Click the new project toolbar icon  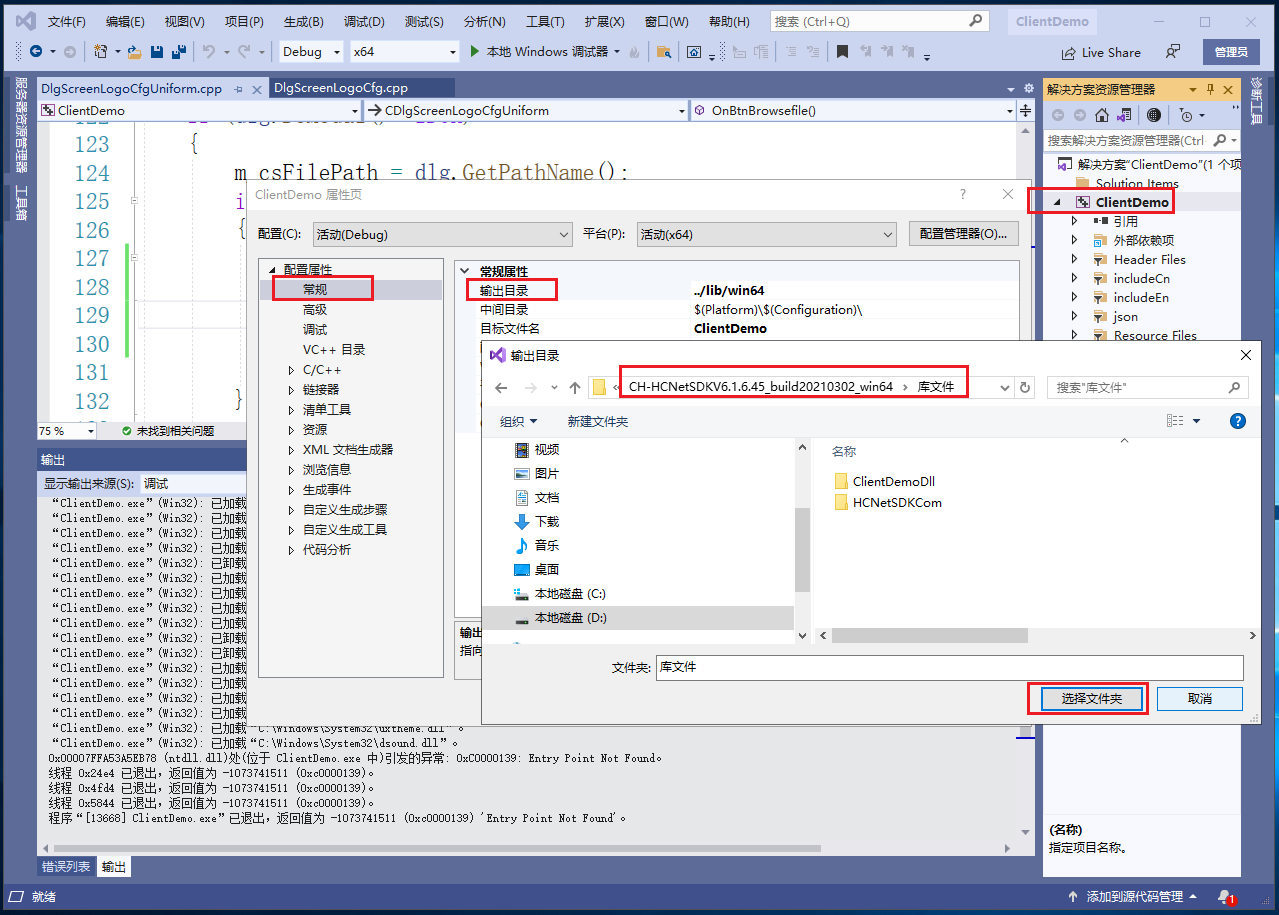click(100, 51)
